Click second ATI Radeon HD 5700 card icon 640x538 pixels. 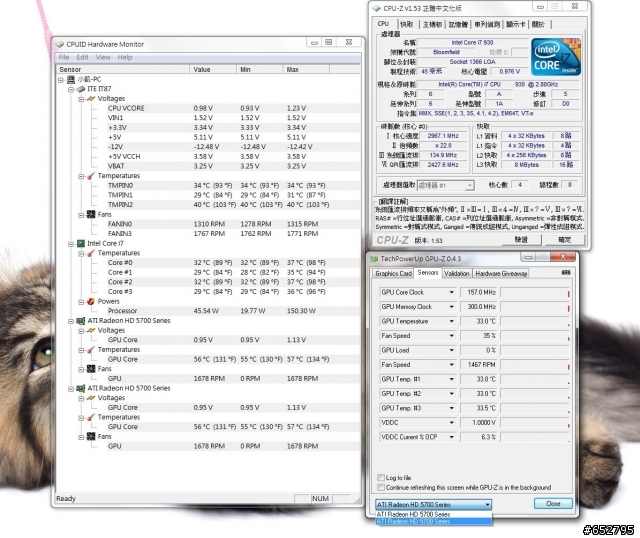[81, 388]
